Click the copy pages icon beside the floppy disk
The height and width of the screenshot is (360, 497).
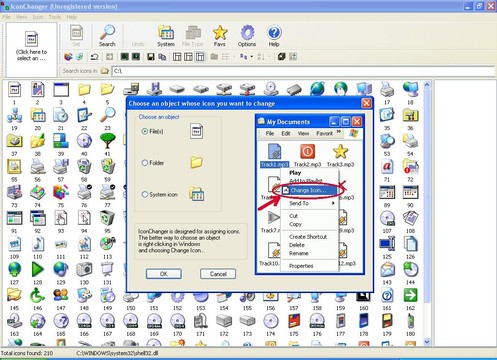click(162, 57)
